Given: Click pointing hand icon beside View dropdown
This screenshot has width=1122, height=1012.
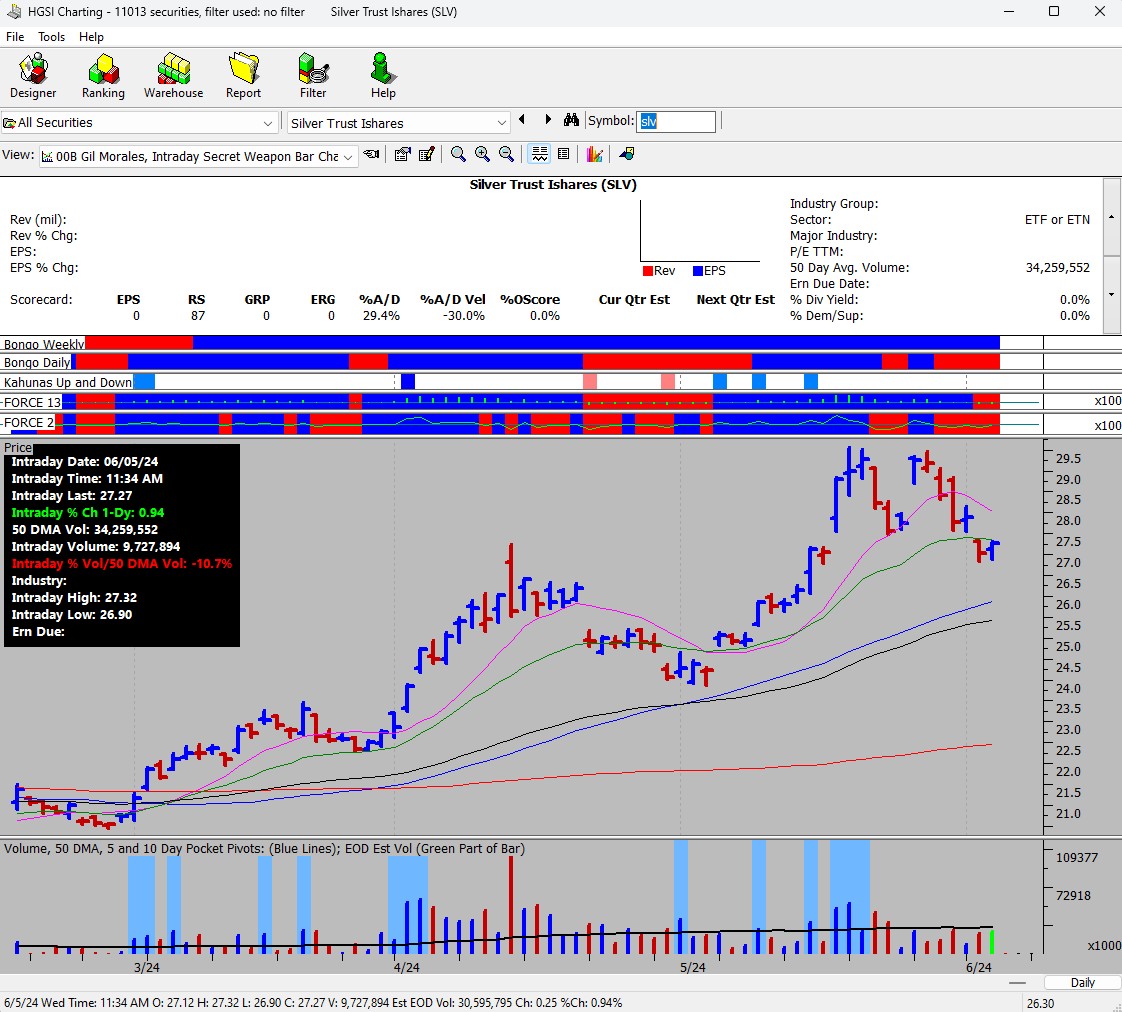Looking at the screenshot, I should [x=371, y=154].
